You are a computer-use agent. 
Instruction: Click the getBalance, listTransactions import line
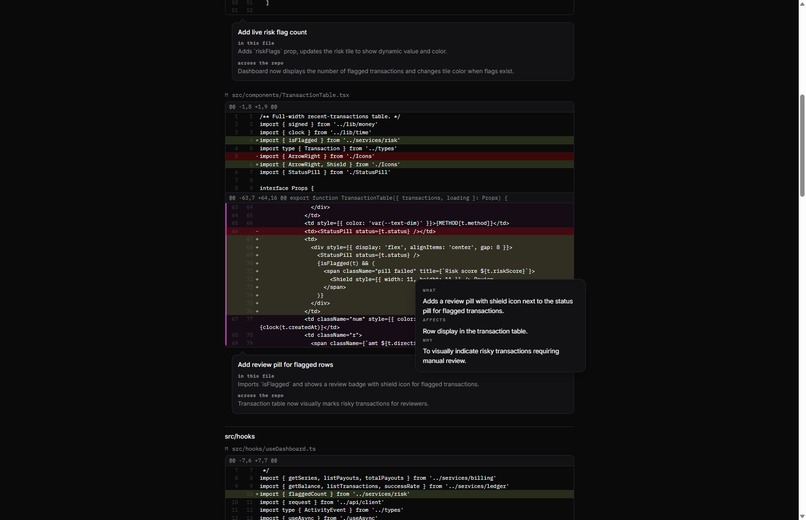pyautogui.click(x=399, y=486)
